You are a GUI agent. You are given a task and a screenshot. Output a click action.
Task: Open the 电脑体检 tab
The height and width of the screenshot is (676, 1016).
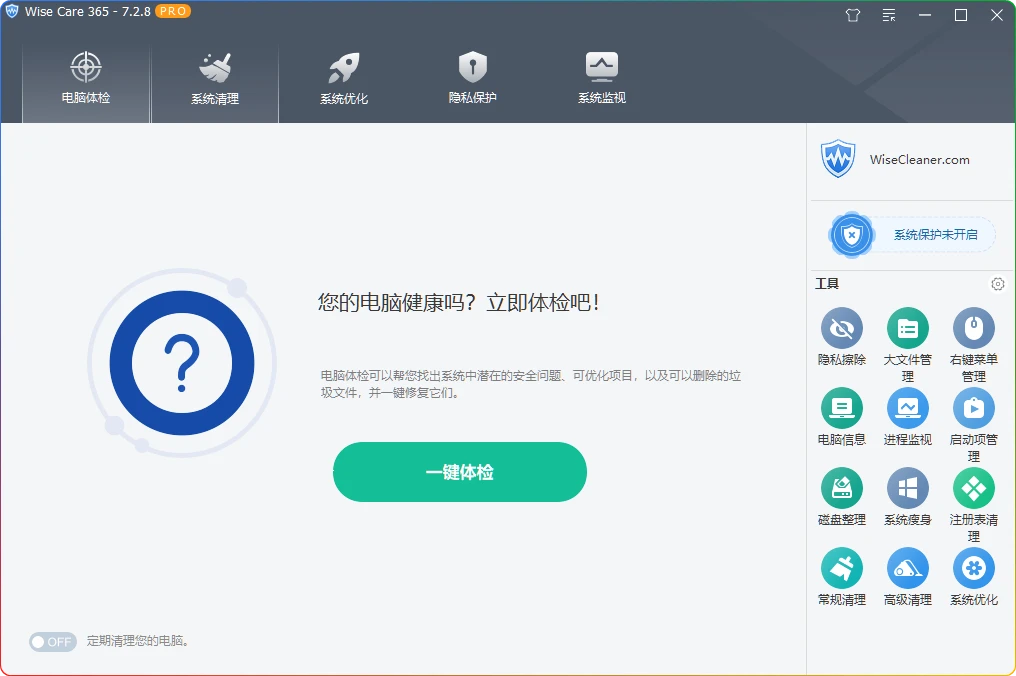(x=86, y=82)
